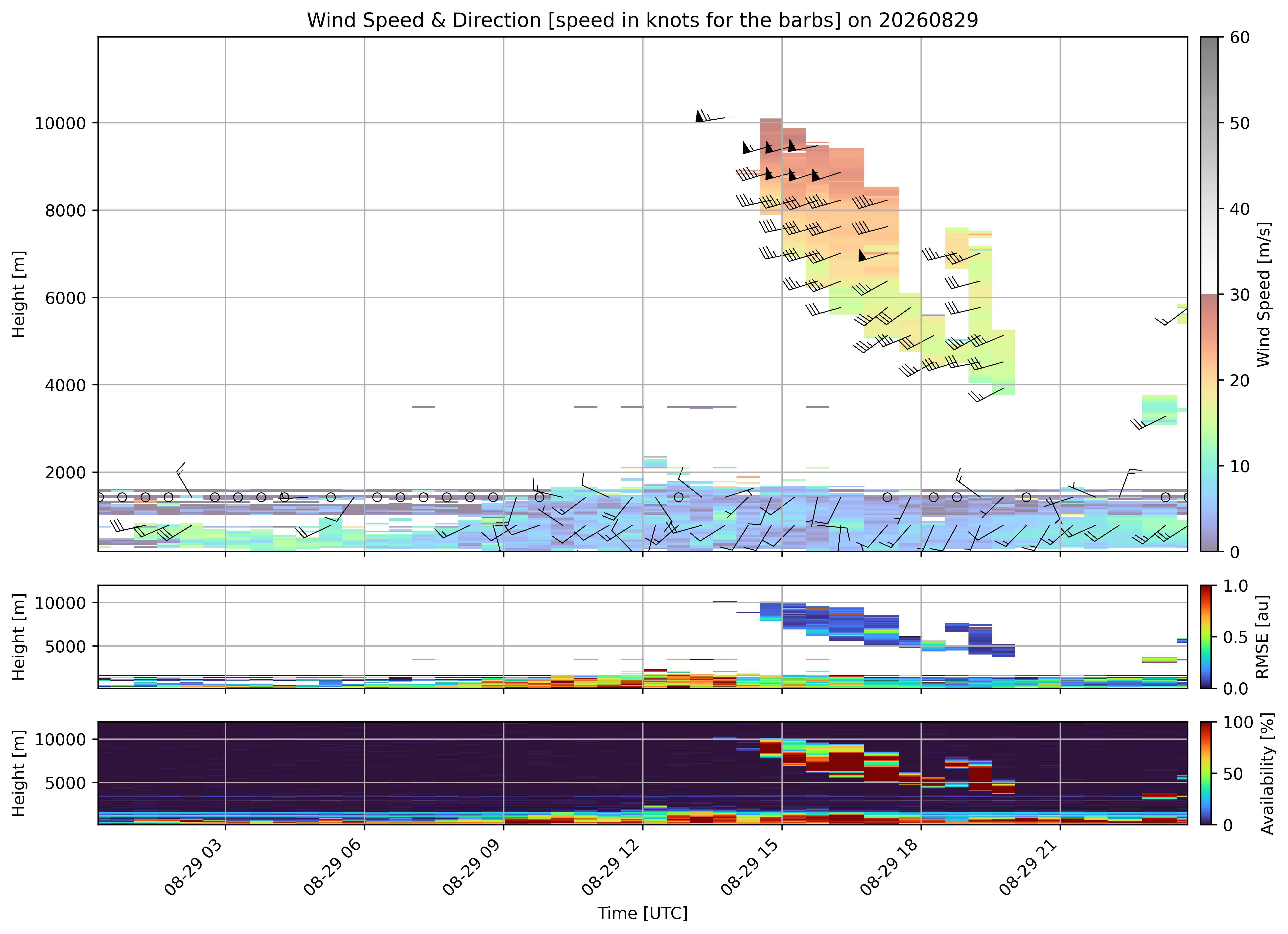Click the 2000 height tick in top plot
The image size is (1288, 934).
pyautogui.click(x=65, y=472)
